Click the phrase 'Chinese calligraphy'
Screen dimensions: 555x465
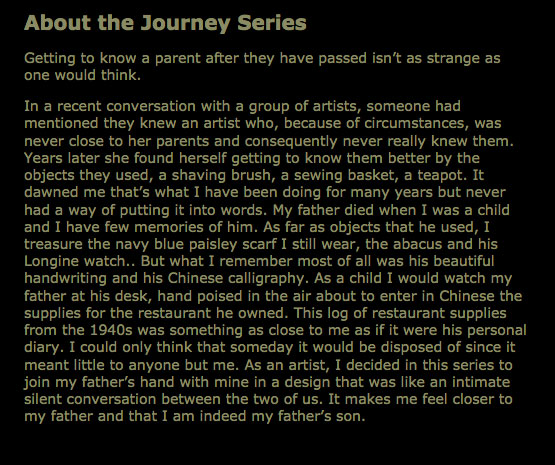click(x=236, y=278)
